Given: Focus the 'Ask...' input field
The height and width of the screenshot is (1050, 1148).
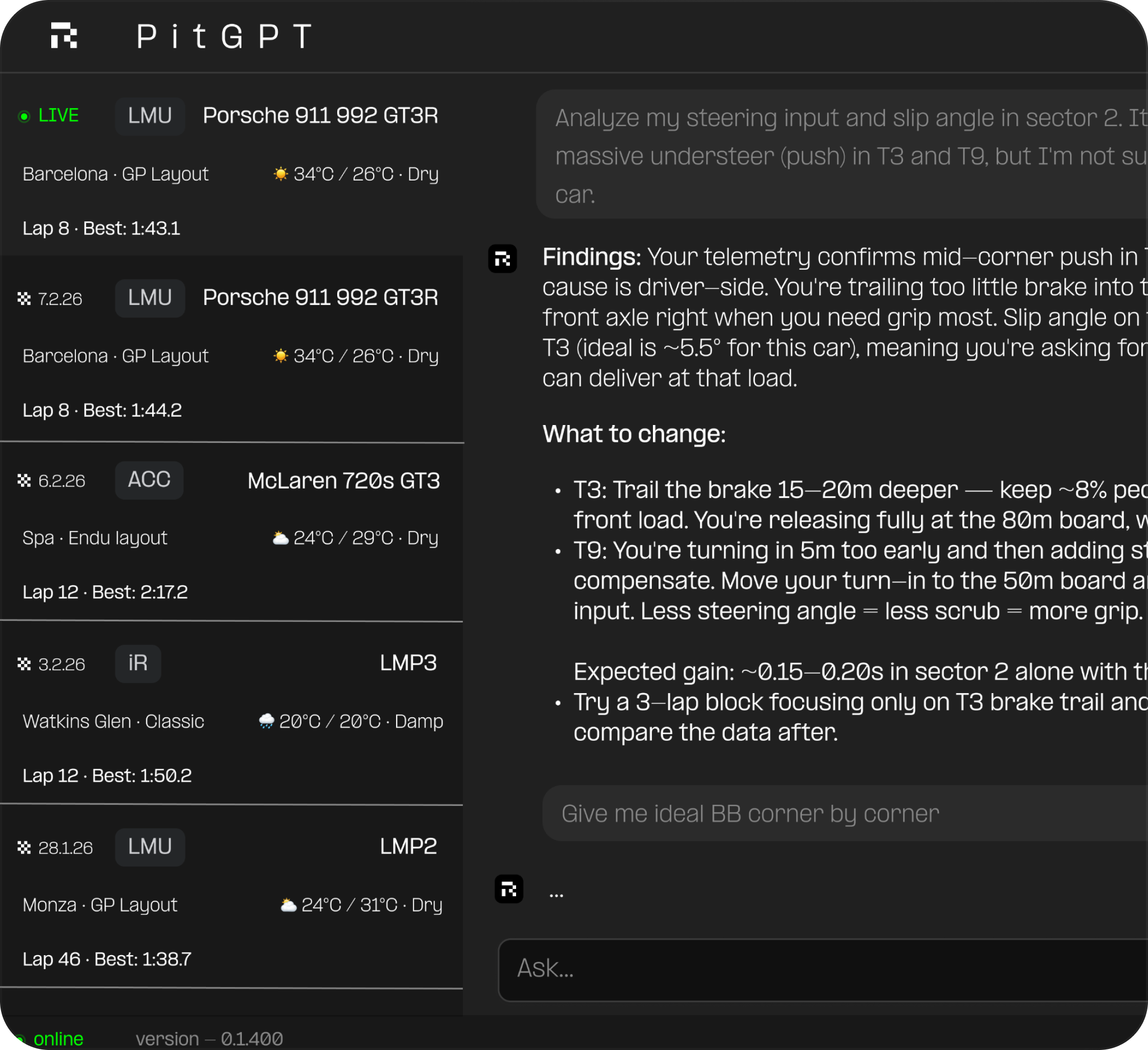Looking at the screenshot, I should pos(823,970).
